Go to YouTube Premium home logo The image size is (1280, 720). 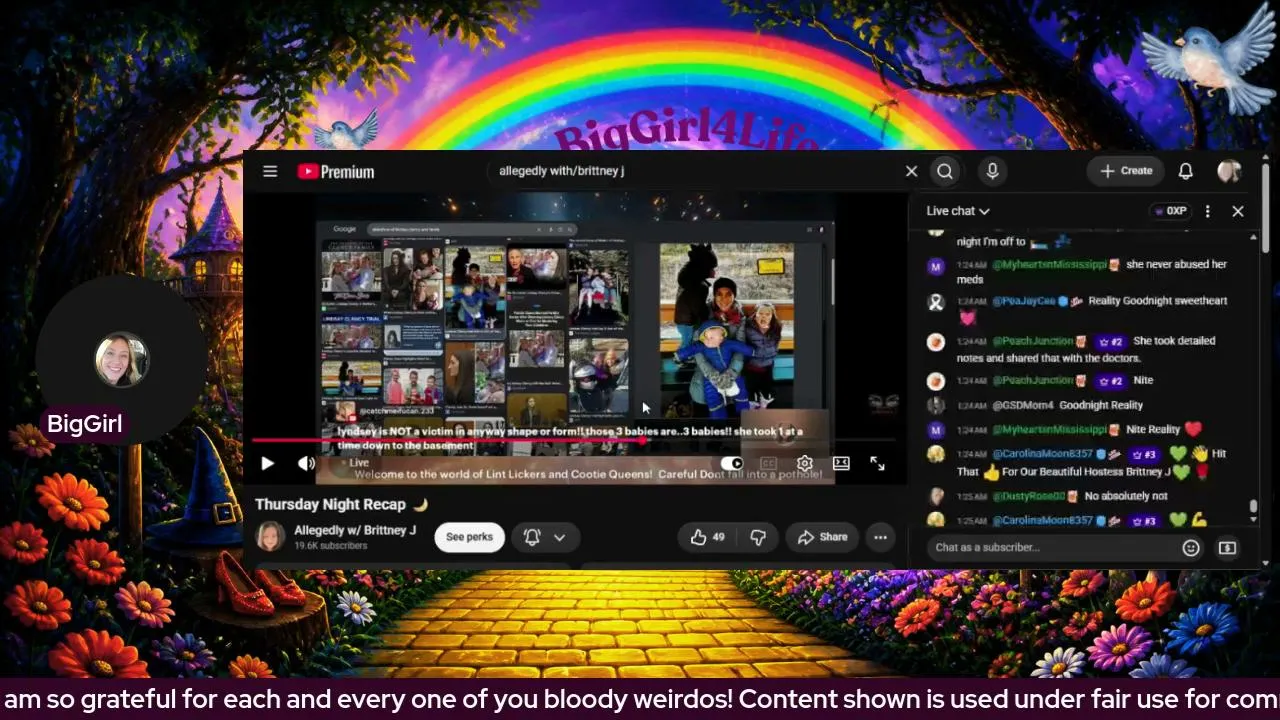[x=336, y=171]
